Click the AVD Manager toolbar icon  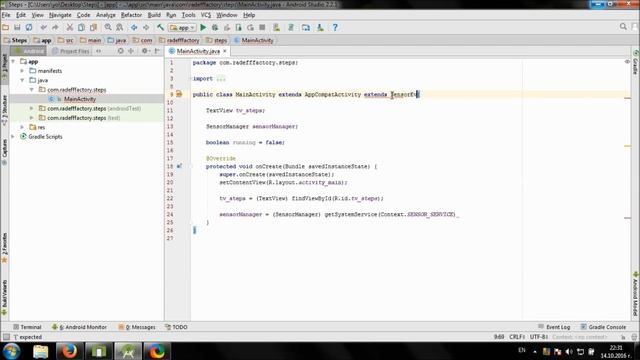click(277, 27)
